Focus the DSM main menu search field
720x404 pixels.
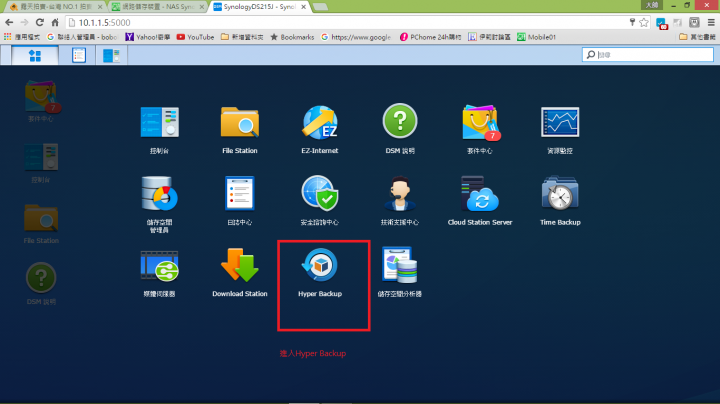pyautogui.click(x=647, y=55)
